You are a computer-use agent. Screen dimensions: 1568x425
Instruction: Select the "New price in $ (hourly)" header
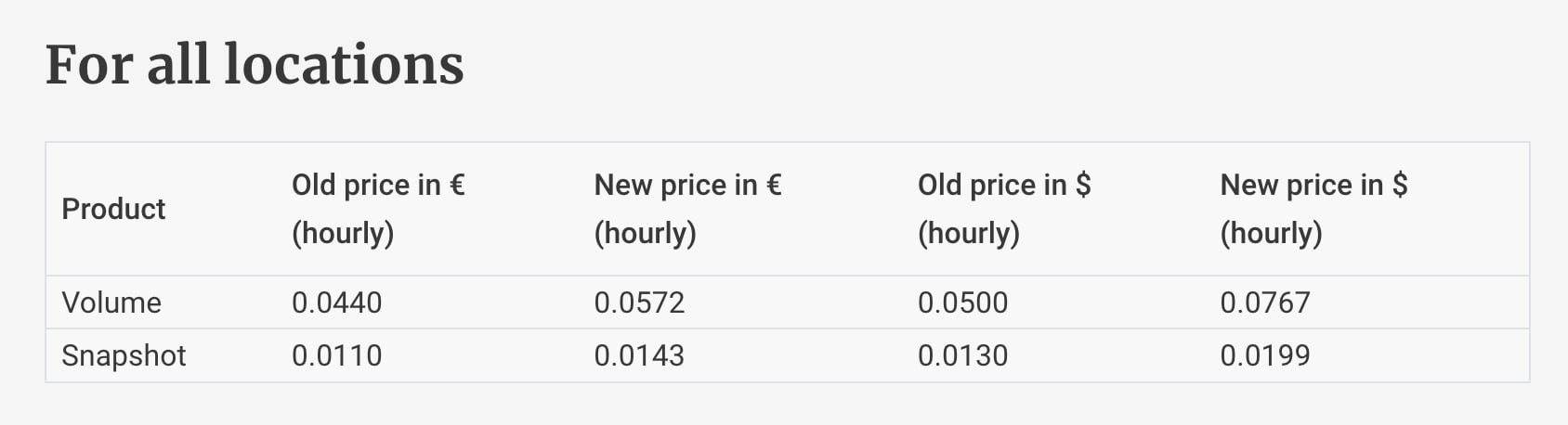coord(1313,209)
